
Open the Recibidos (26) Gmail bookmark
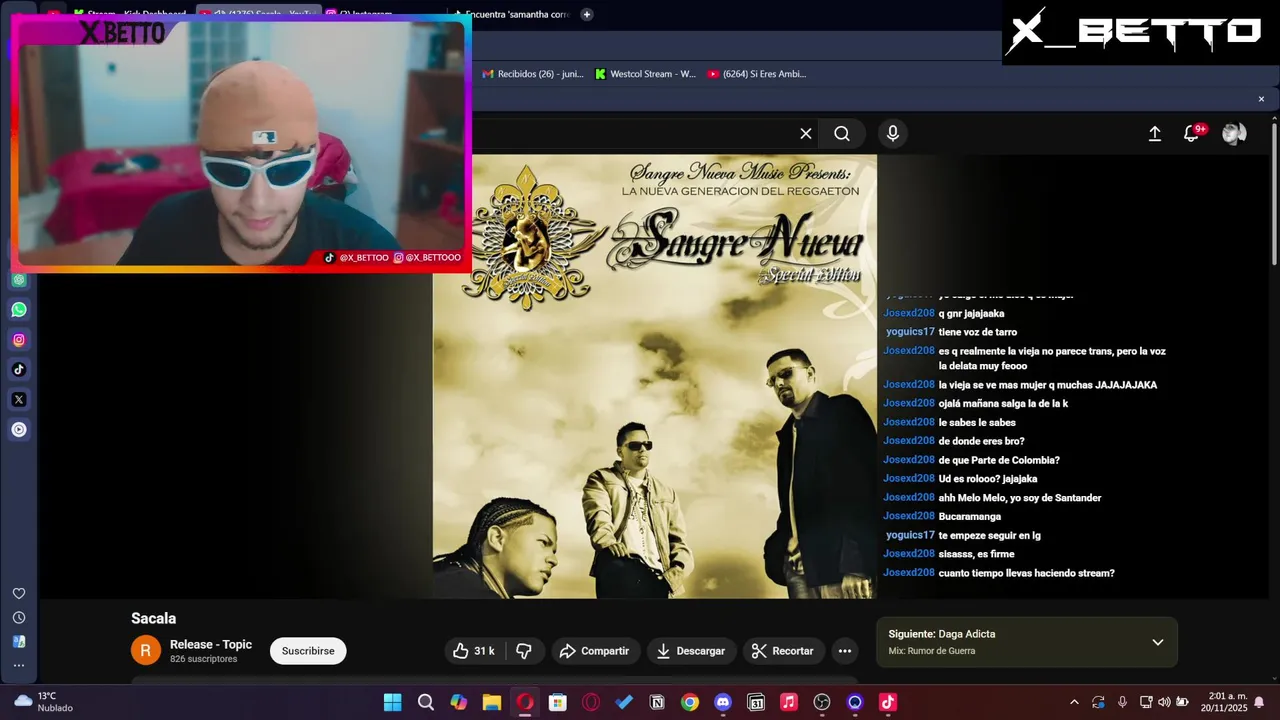point(533,74)
